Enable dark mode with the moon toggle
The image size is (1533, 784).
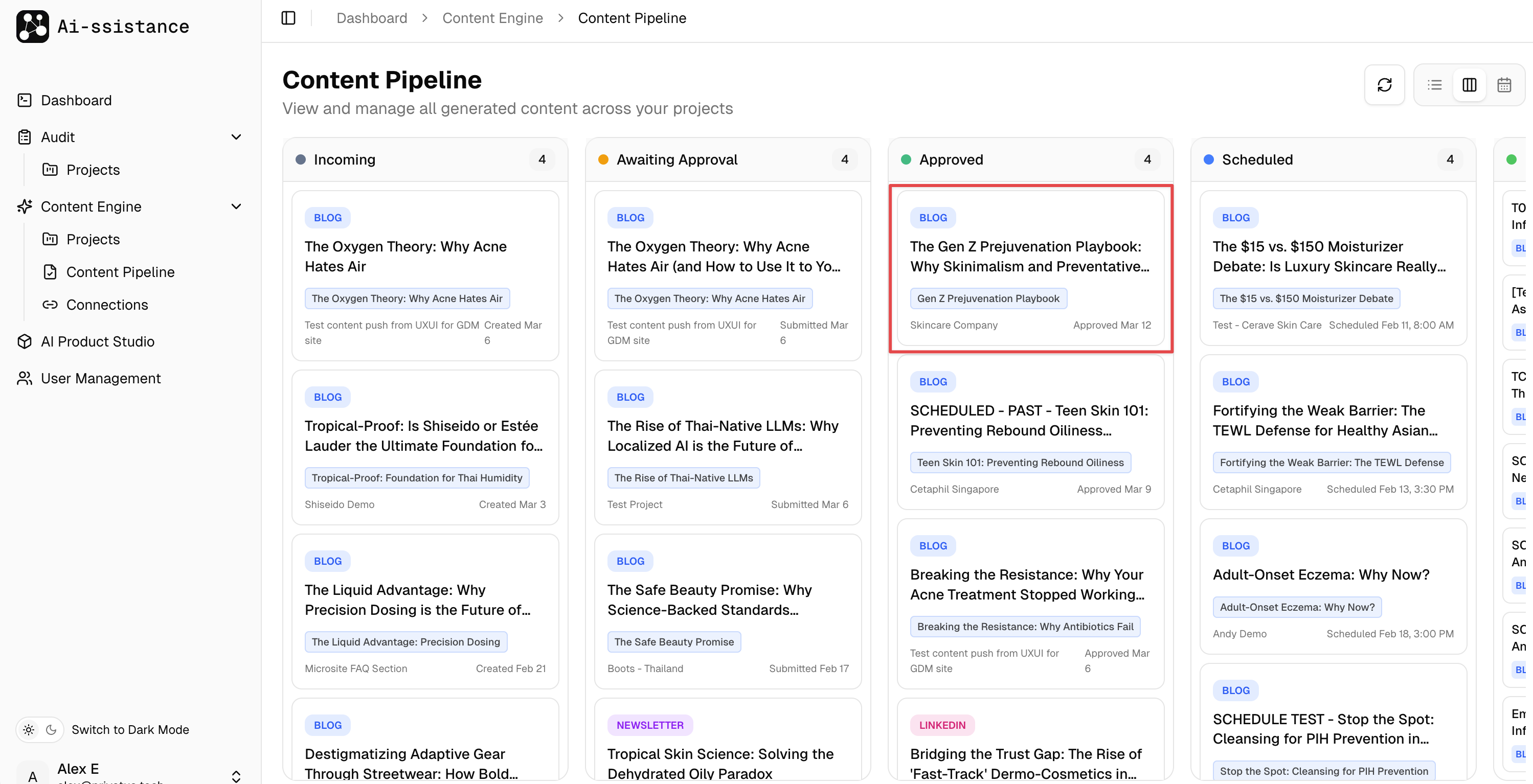[x=51, y=729]
